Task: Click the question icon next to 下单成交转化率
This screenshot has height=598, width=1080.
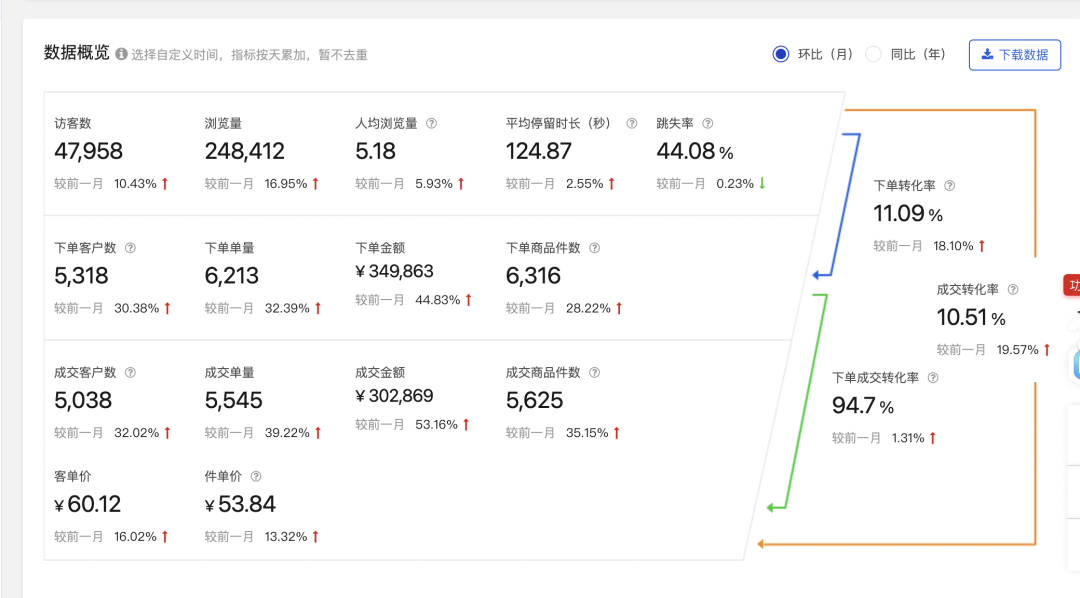Action: click(x=933, y=378)
